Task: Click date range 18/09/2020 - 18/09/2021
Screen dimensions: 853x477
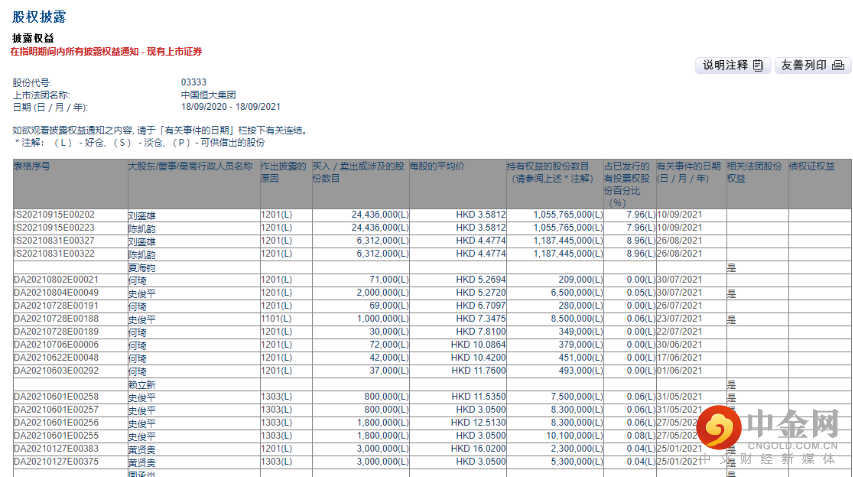Action: 231,107
